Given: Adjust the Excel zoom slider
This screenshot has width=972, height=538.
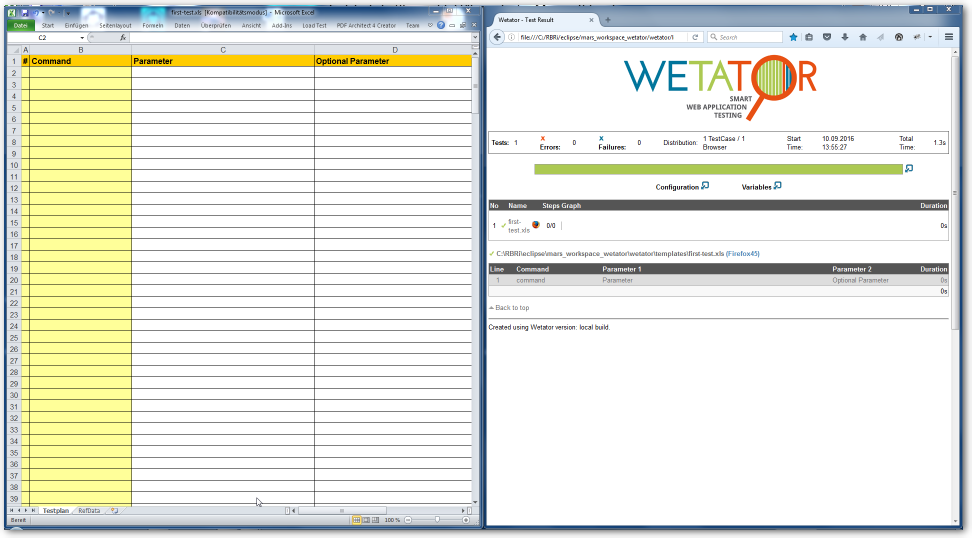Looking at the screenshot, I should [x=437, y=520].
